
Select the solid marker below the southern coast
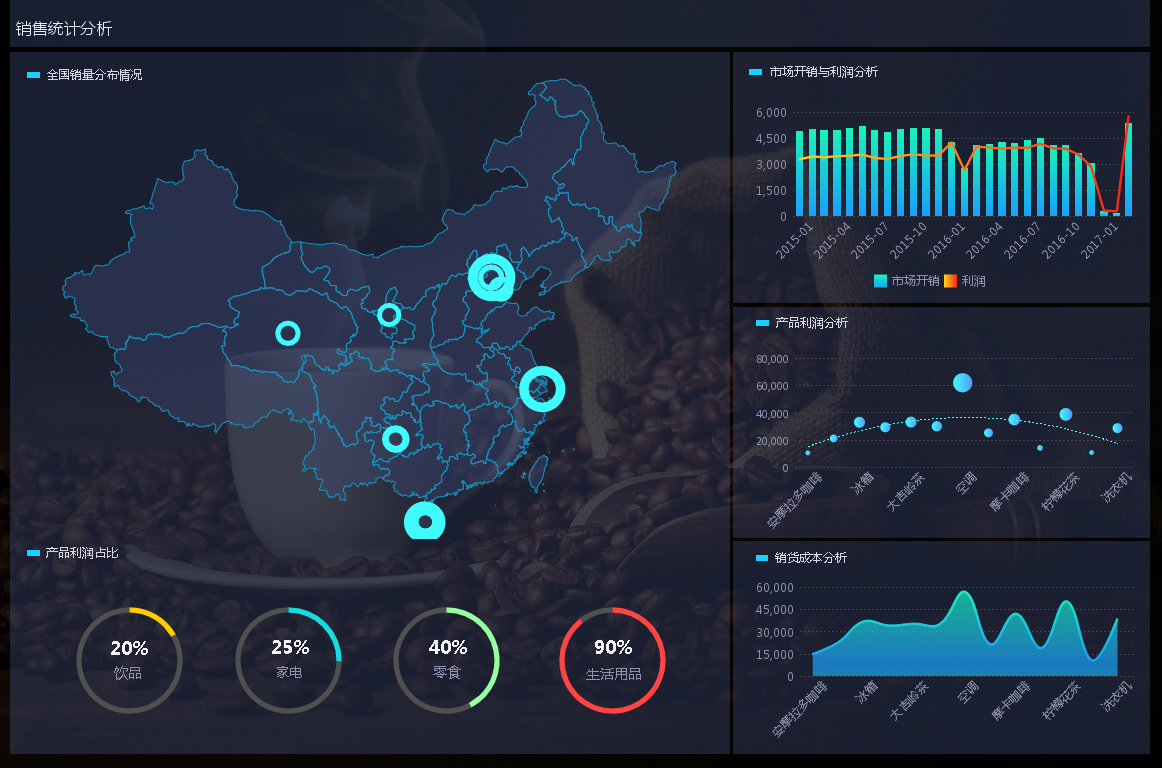[425, 522]
